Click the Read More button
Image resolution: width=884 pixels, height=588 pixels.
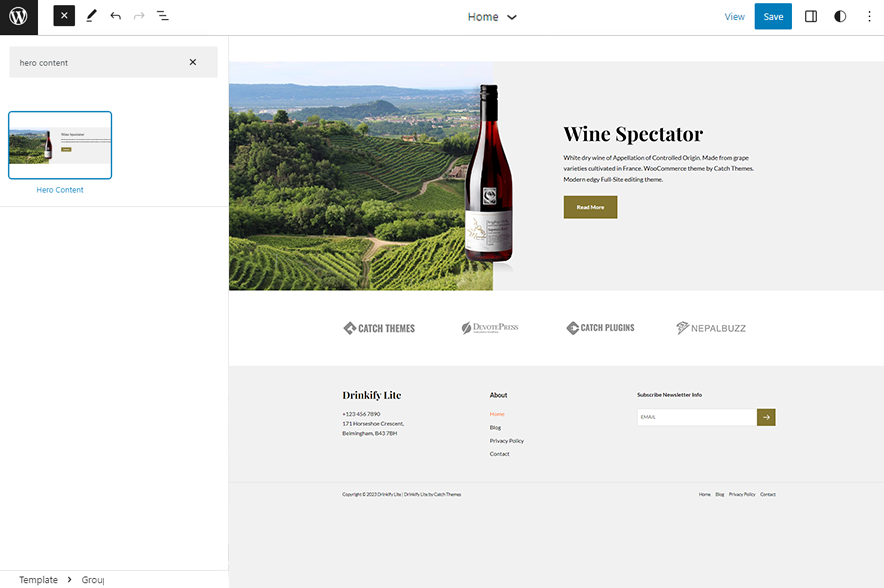click(x=590, y=207)
